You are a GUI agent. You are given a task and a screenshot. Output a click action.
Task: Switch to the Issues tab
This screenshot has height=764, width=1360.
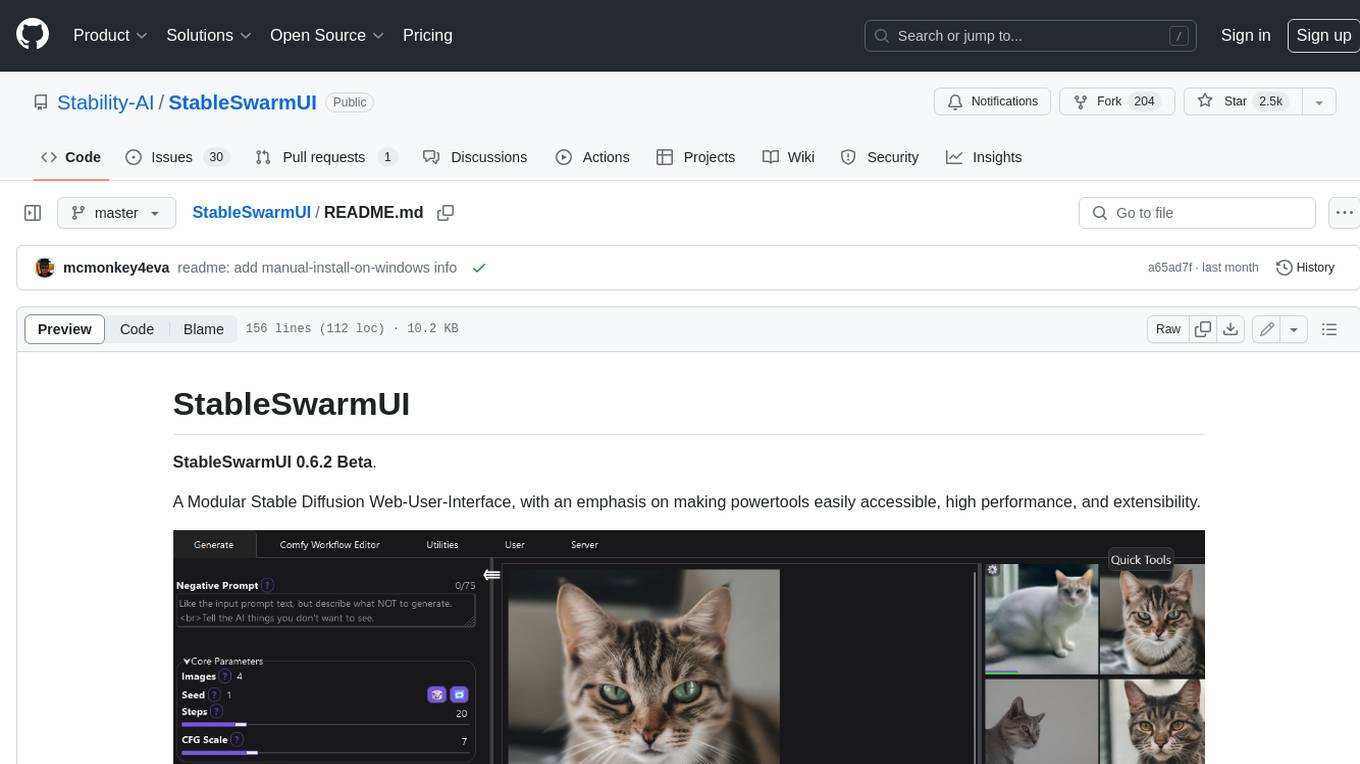click(177, 157)
